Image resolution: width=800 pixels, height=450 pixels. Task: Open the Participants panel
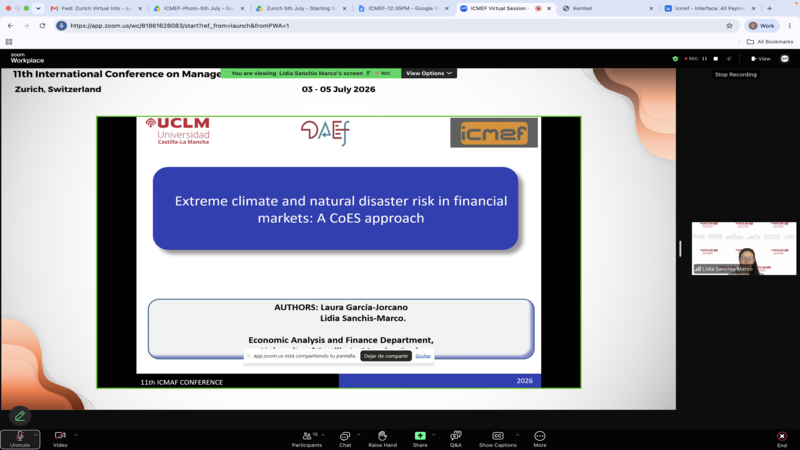307,439
